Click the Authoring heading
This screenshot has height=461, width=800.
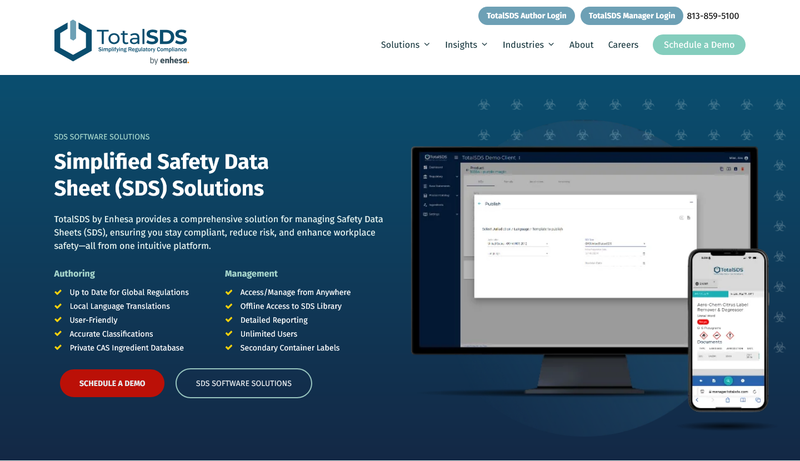[x=74, y=273]
